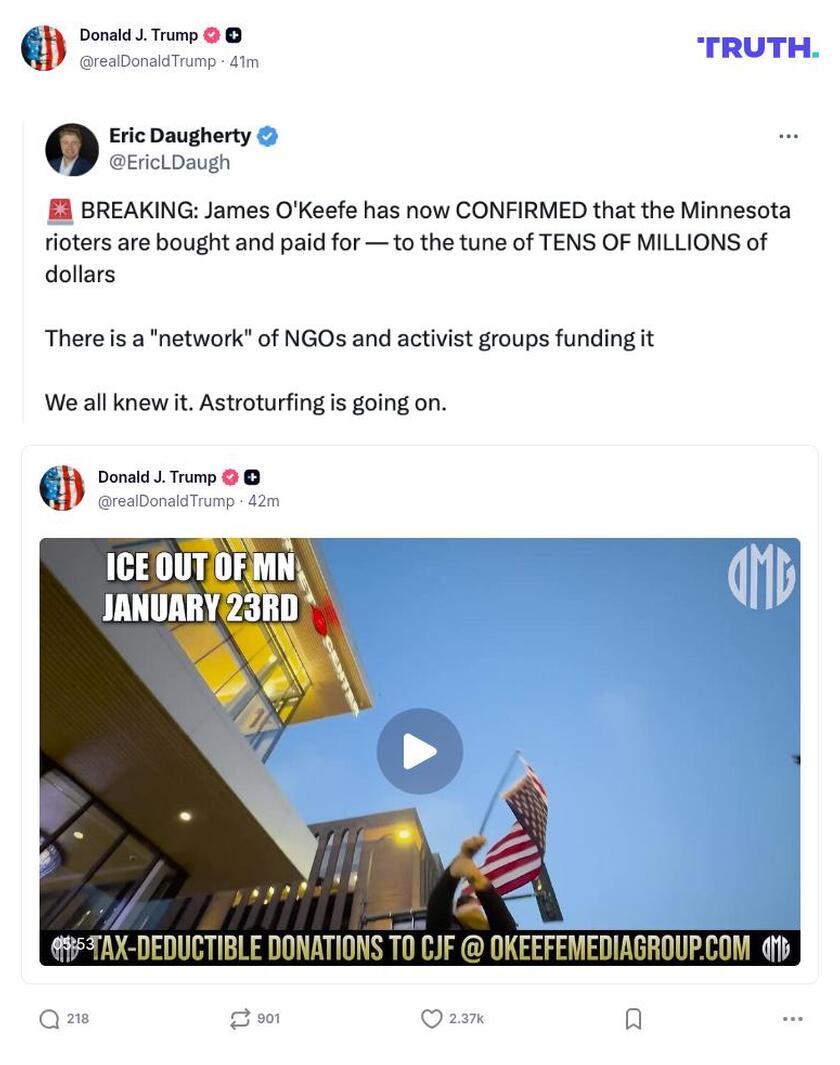Like the post with the heart icon

pos(431,1019)
